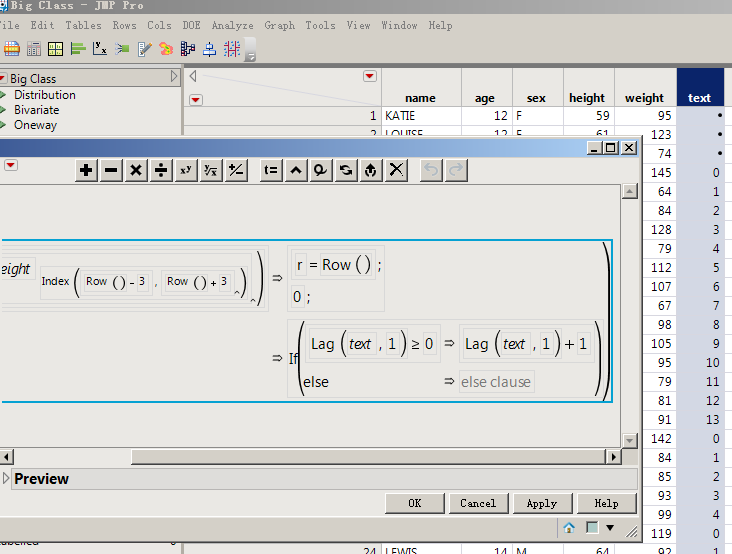Click the Apply button
Viewport: 732px width, 554px height.
tap(541, 503)
